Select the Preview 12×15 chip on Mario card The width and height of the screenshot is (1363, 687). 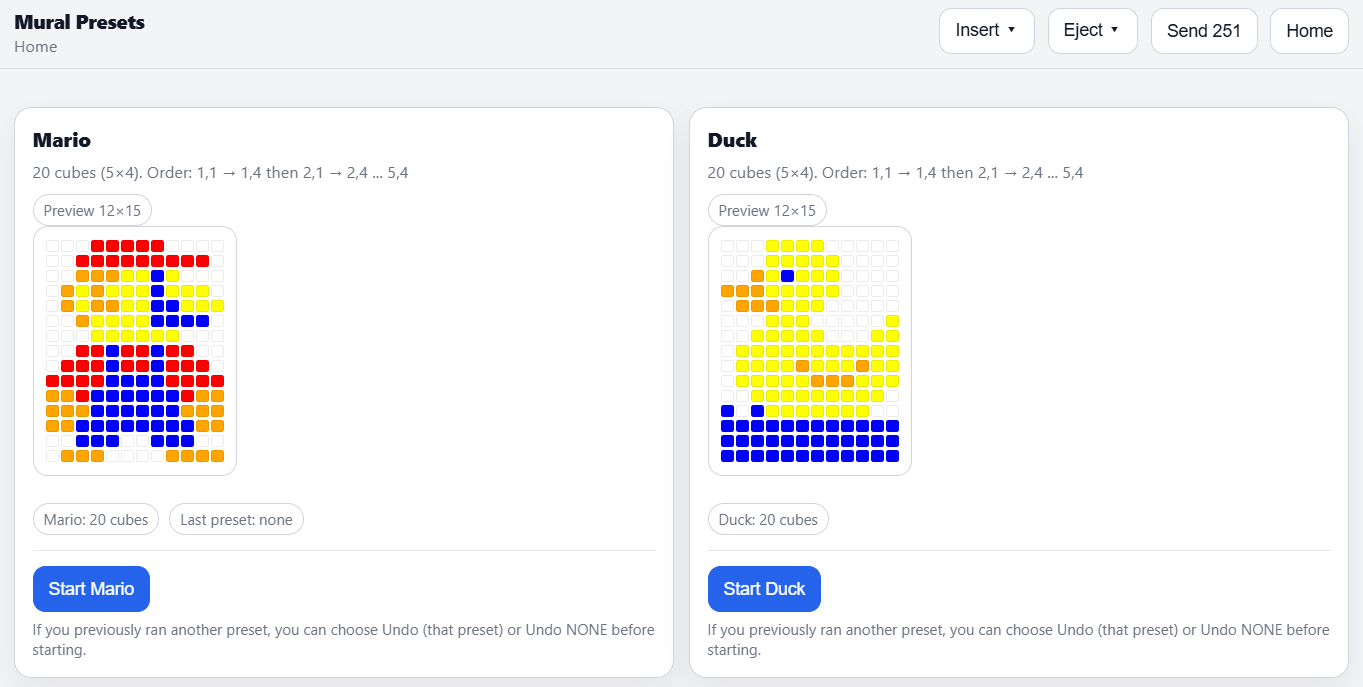click(x=91, y=210)
